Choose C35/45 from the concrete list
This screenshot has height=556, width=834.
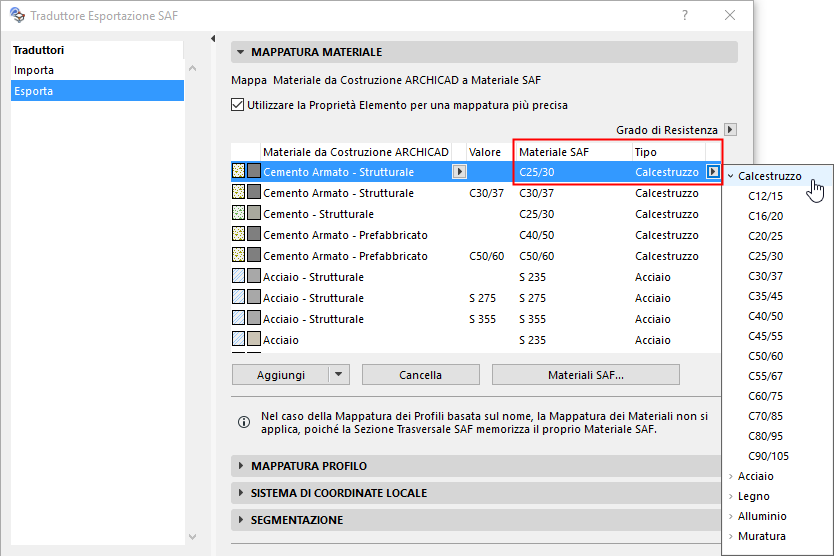[x=765, y=296]
